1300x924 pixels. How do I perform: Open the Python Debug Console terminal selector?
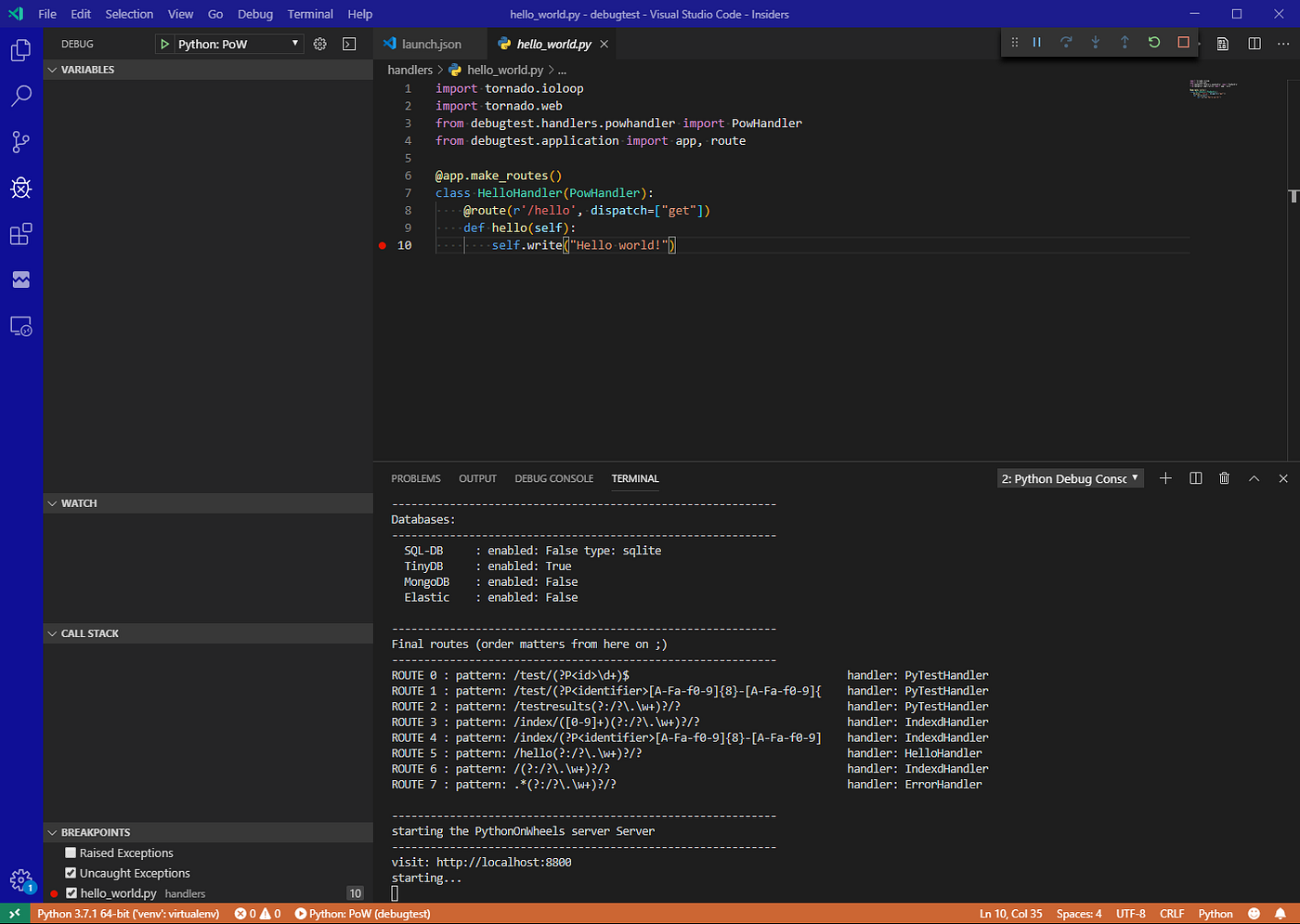1070,478
